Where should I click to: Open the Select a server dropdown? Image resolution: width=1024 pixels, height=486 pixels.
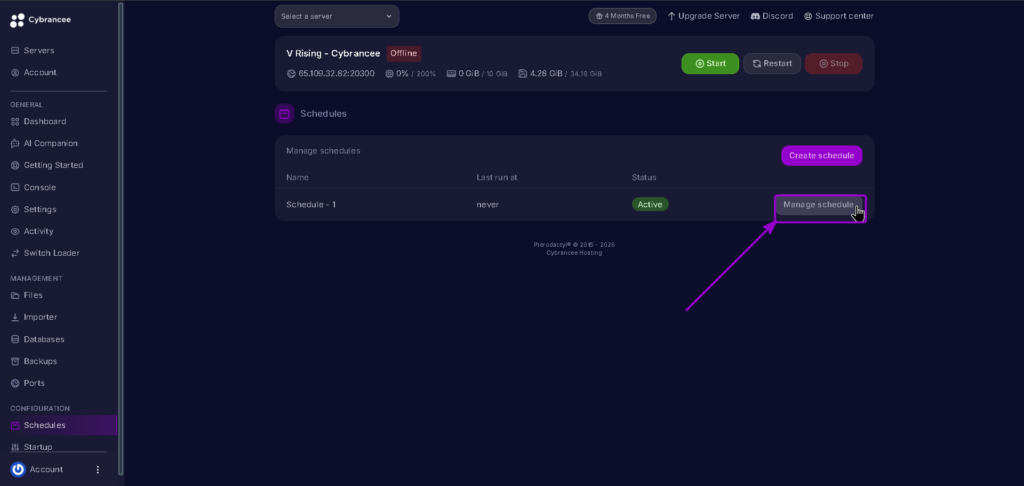point(337,16)
